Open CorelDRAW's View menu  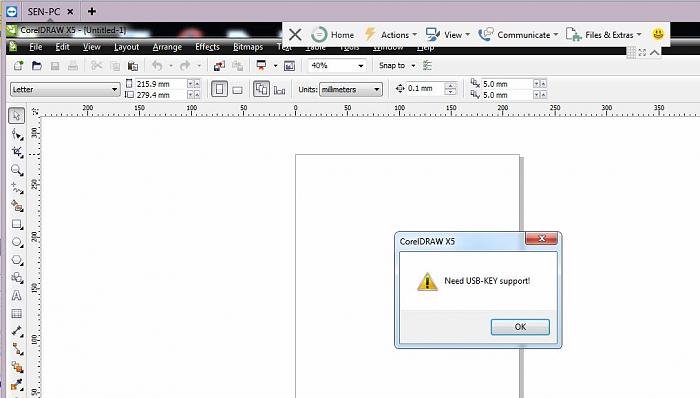[x=92, y=47]
